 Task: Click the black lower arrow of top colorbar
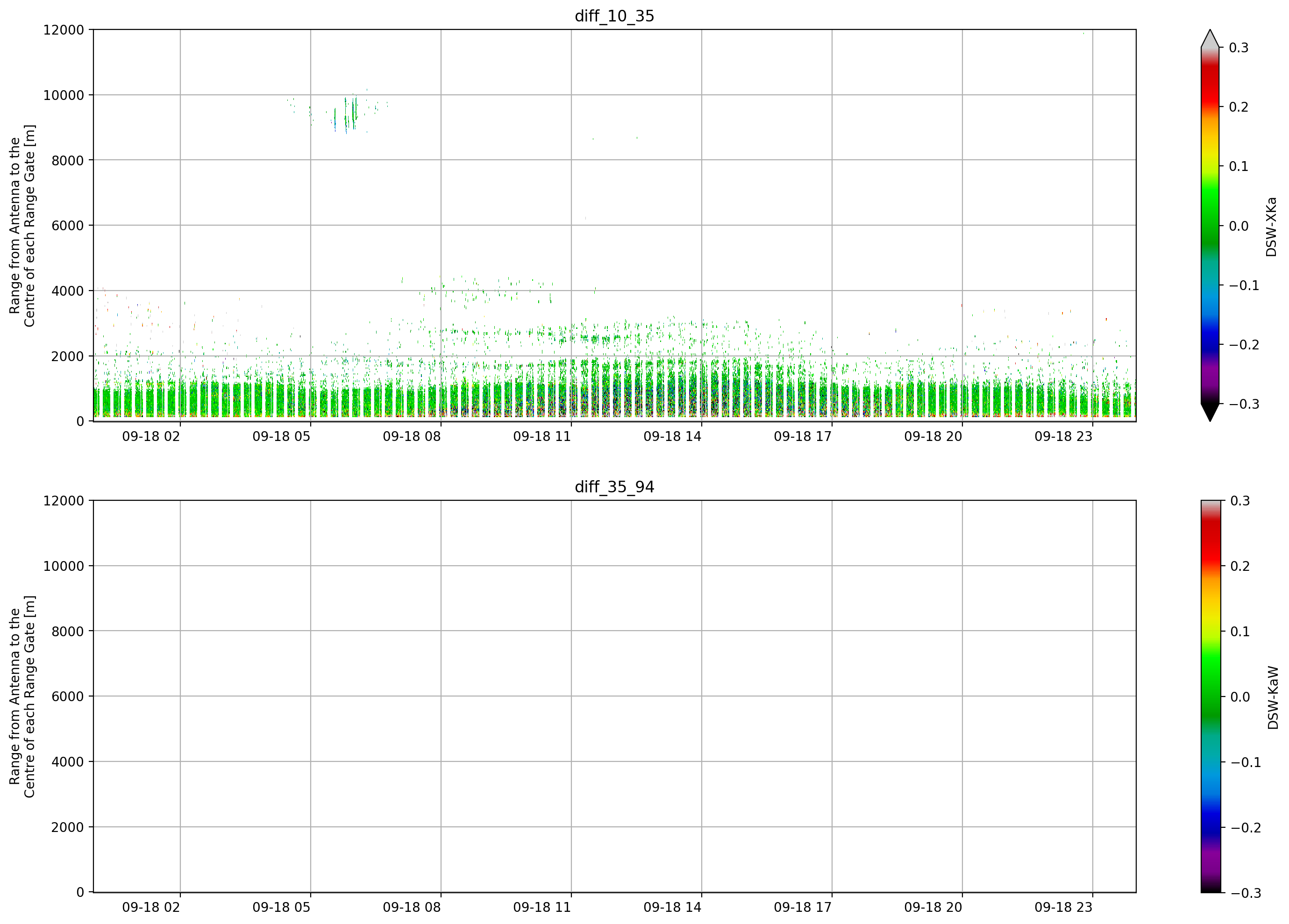pyautogui.click(x=1210, y=412)
